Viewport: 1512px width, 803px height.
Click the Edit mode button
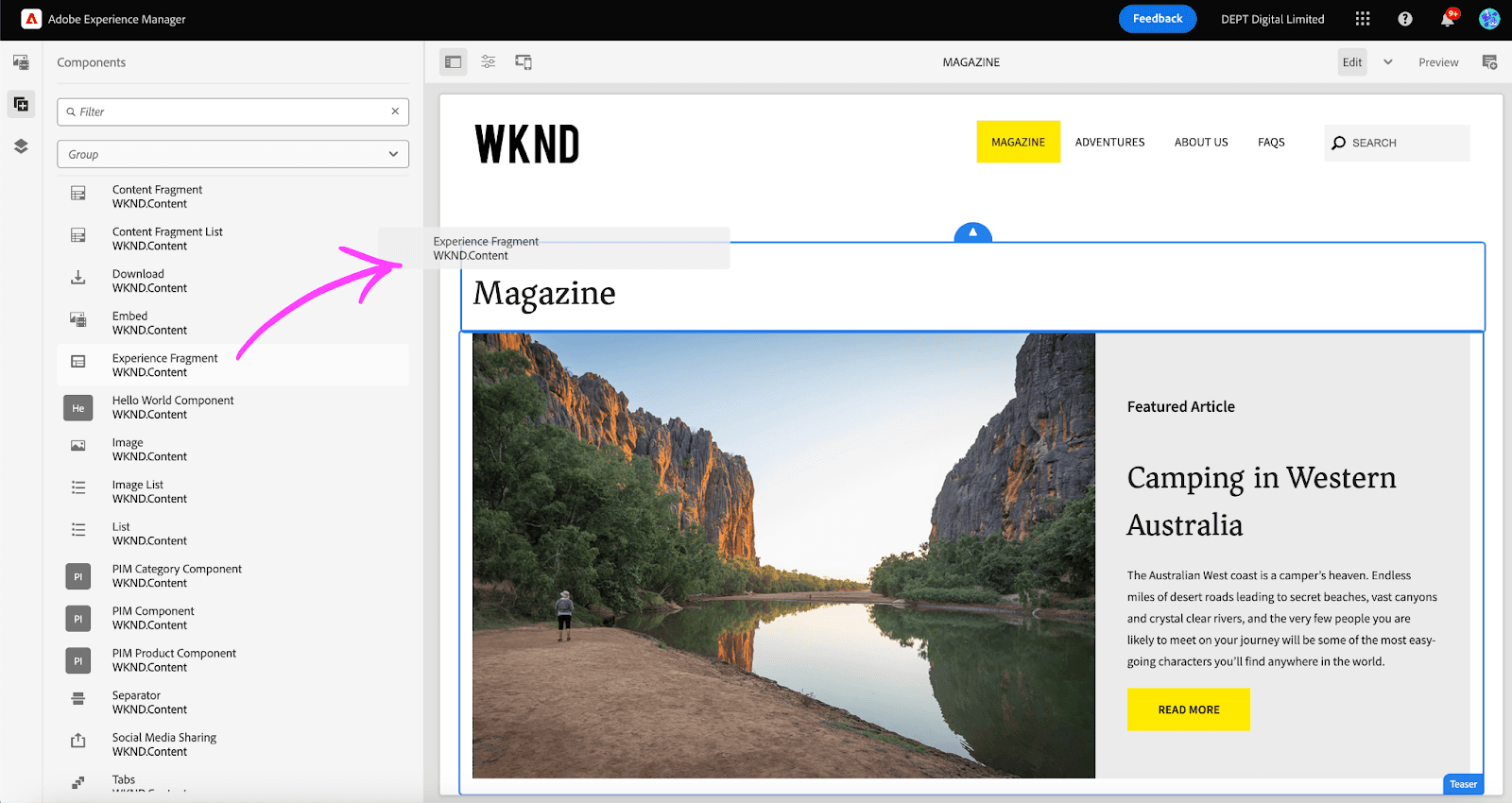[x=1352, y=62]
